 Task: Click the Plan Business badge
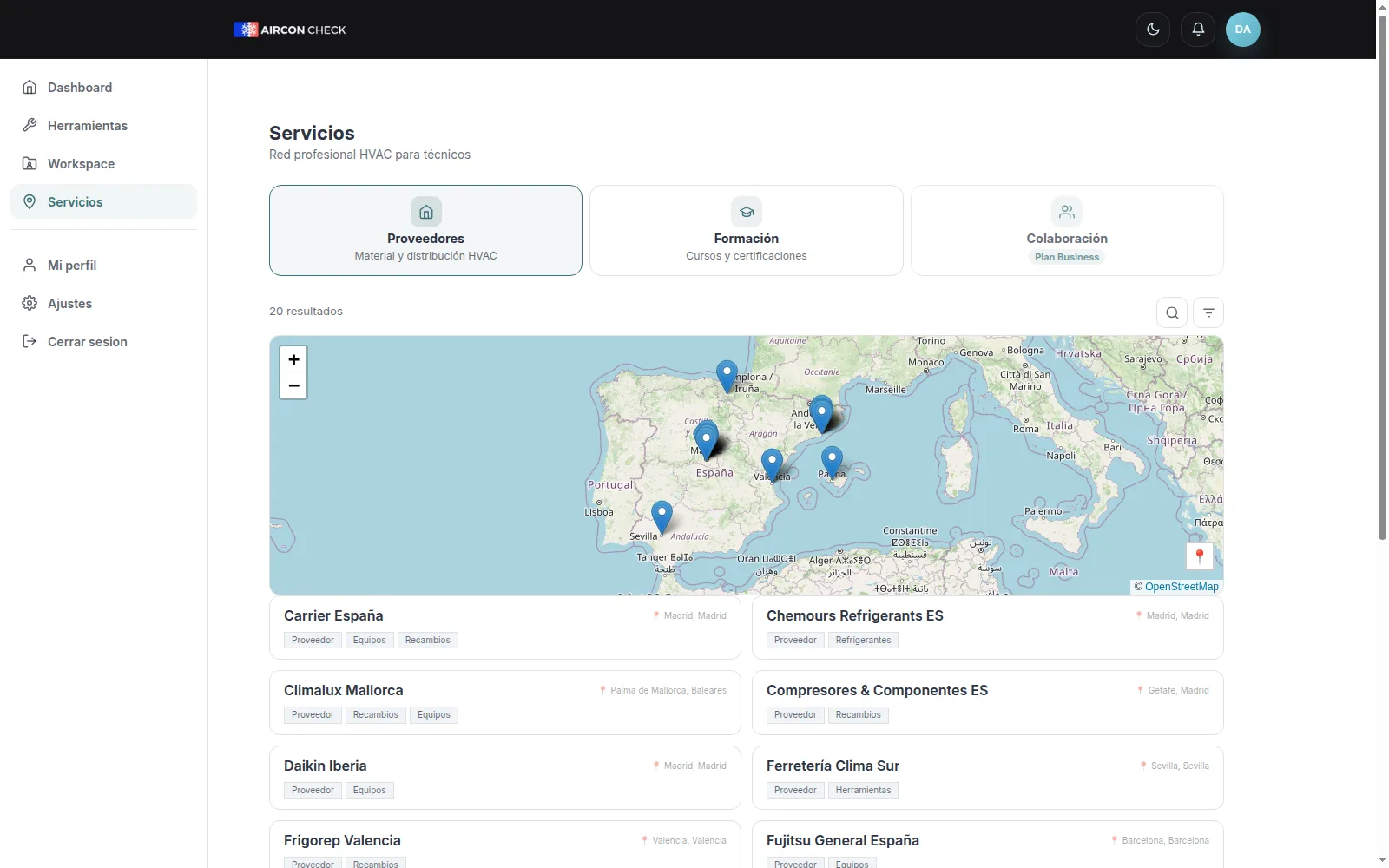point(1067,257)
